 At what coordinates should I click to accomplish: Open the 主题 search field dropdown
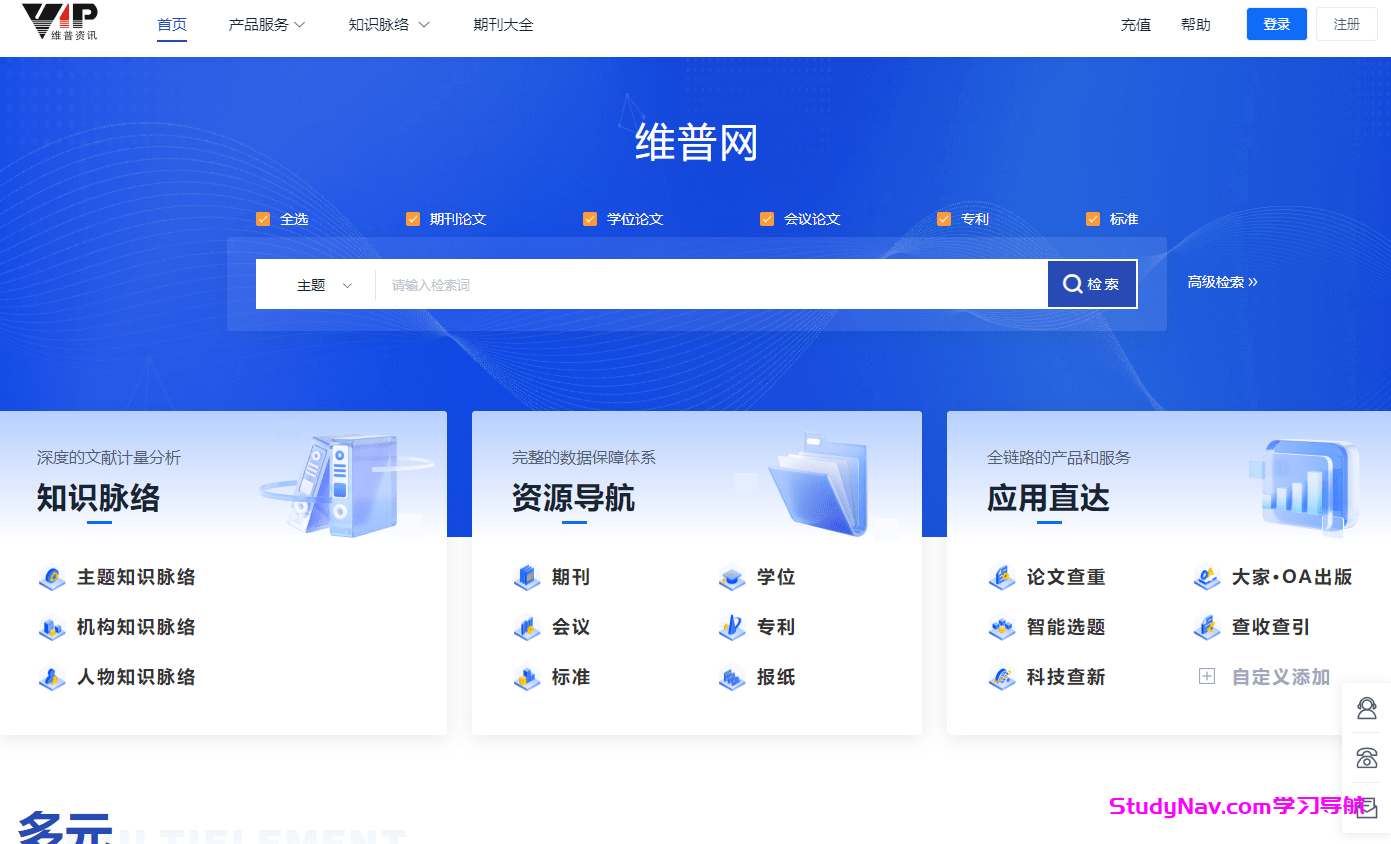click(324, 285)
